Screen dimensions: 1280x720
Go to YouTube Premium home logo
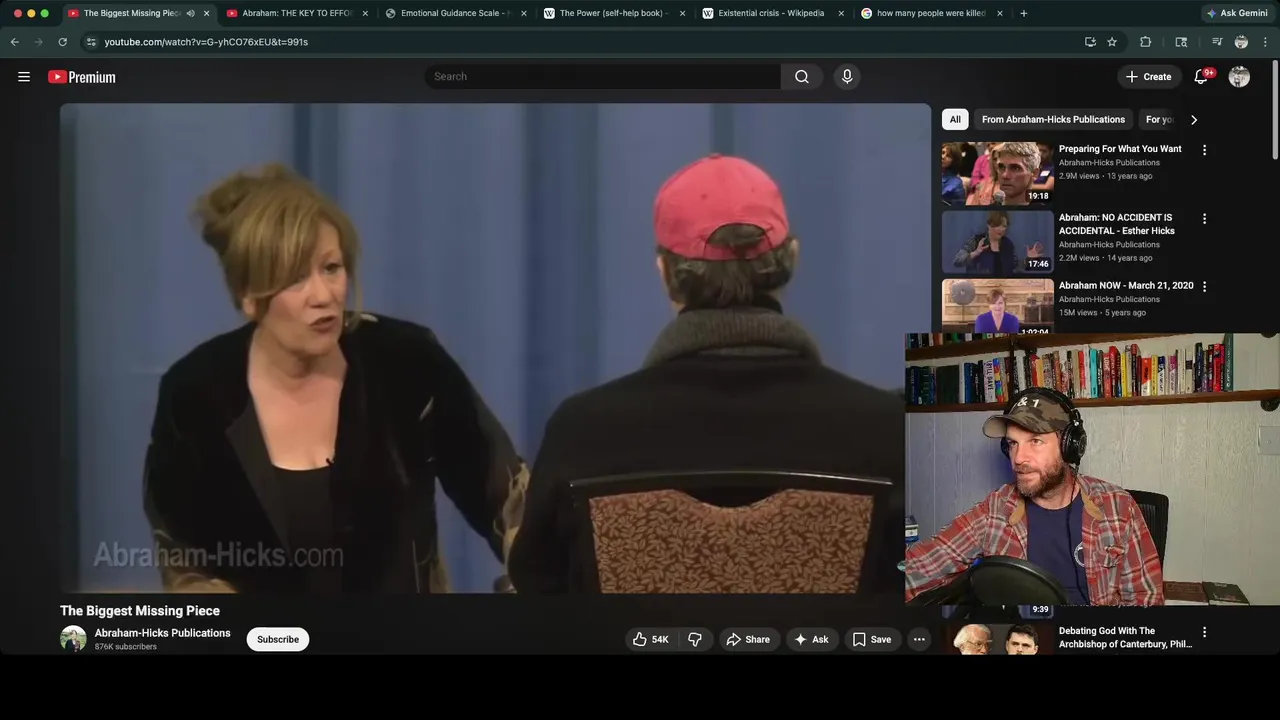tap(82, 77)
